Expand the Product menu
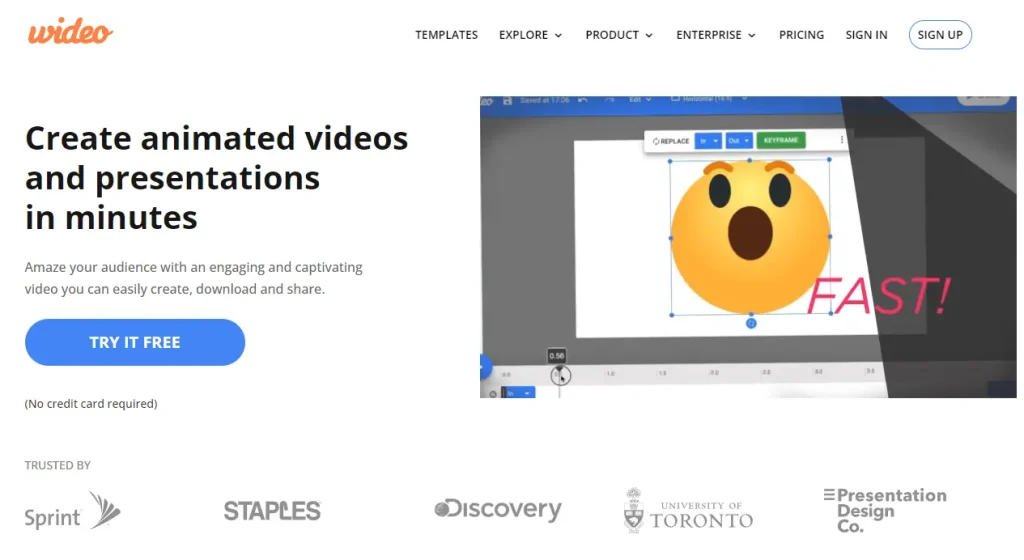 tap(618, 35)
